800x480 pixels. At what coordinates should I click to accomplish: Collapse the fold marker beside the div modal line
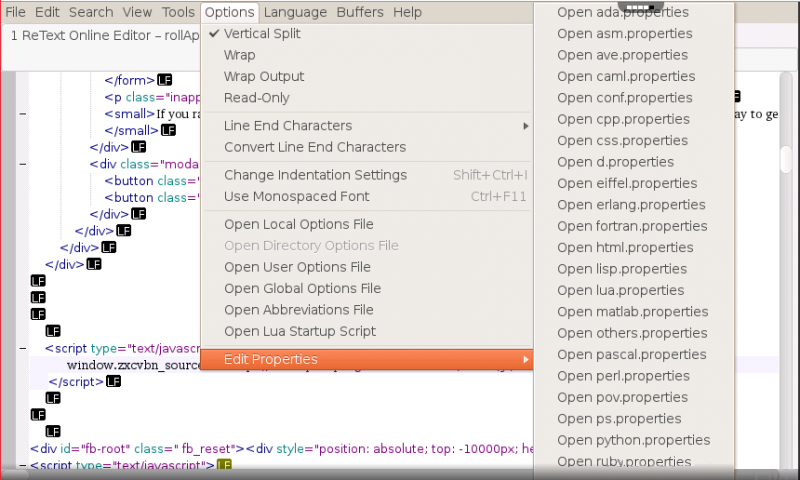(x=22, y=164)
